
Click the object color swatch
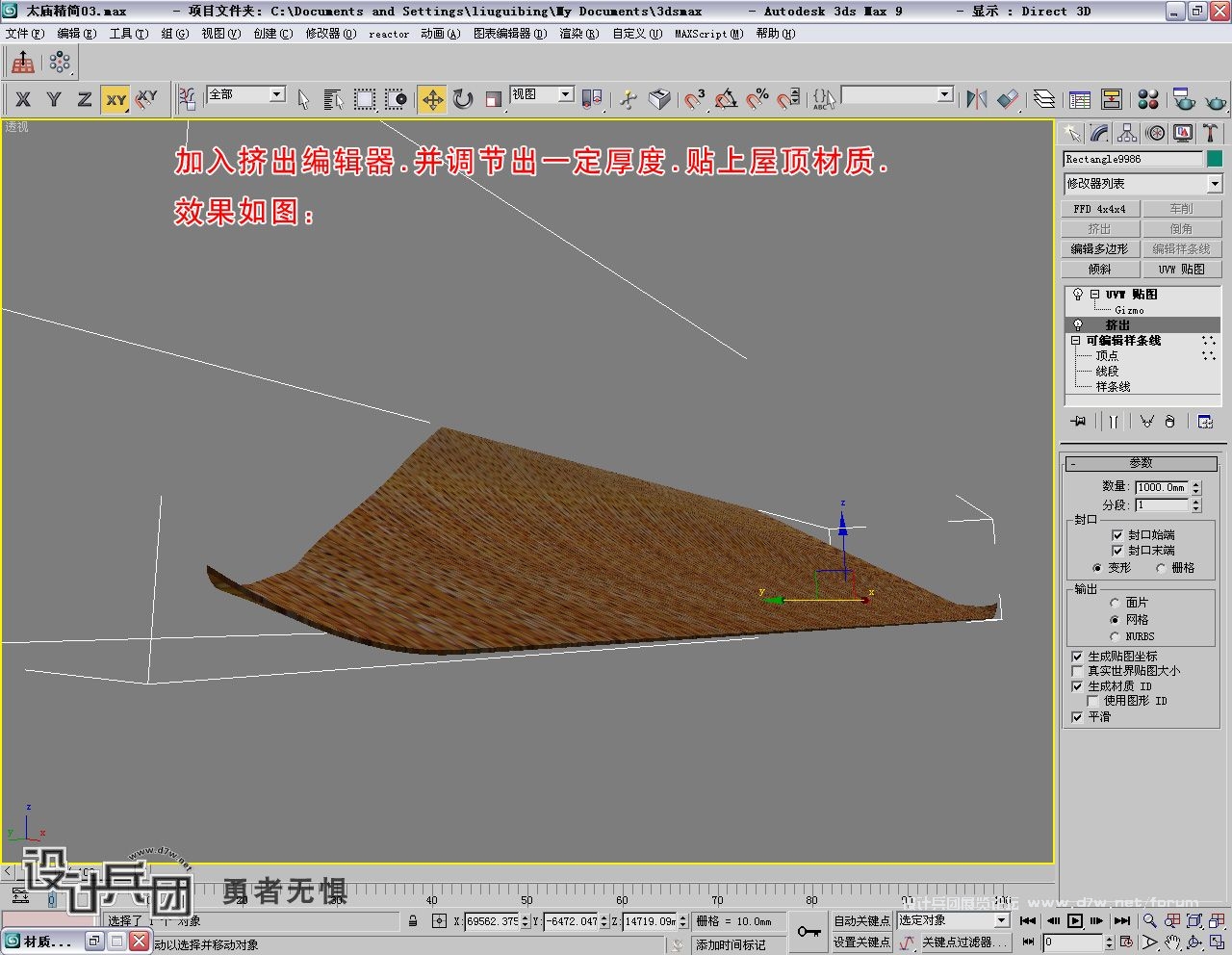click(x=1215, y=159)
